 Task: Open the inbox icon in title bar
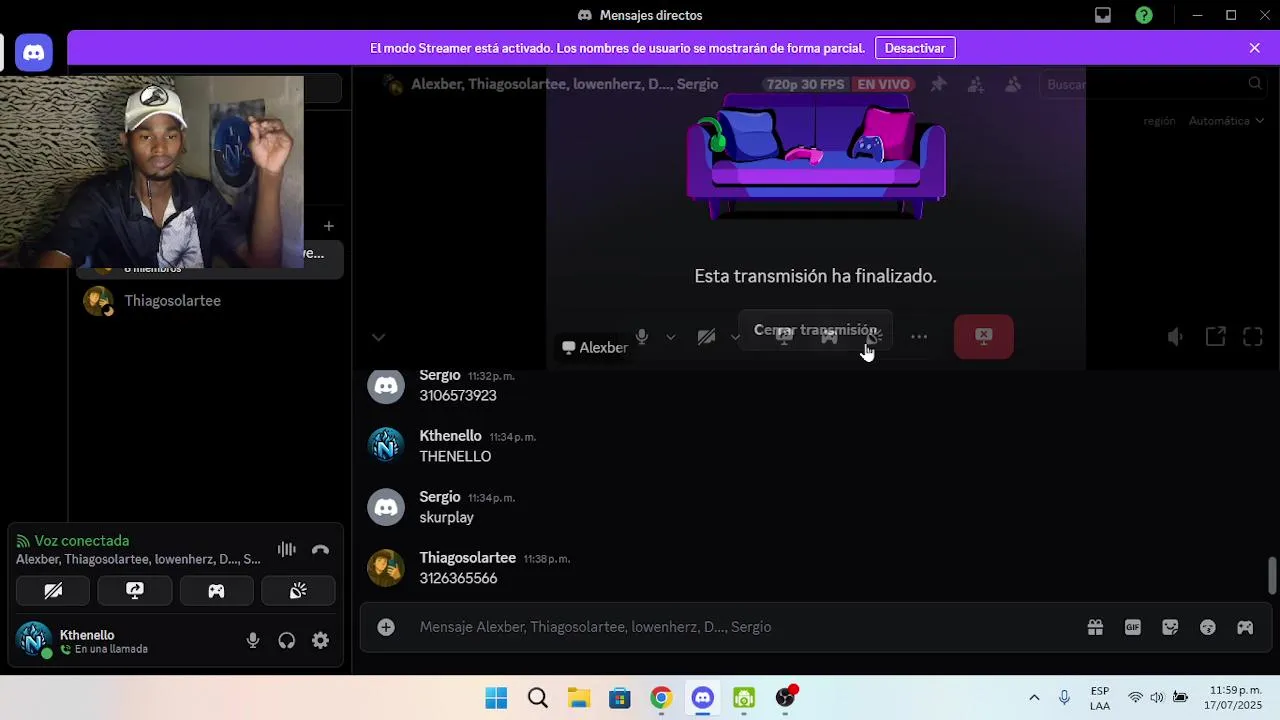click(x=1103, y=15)
